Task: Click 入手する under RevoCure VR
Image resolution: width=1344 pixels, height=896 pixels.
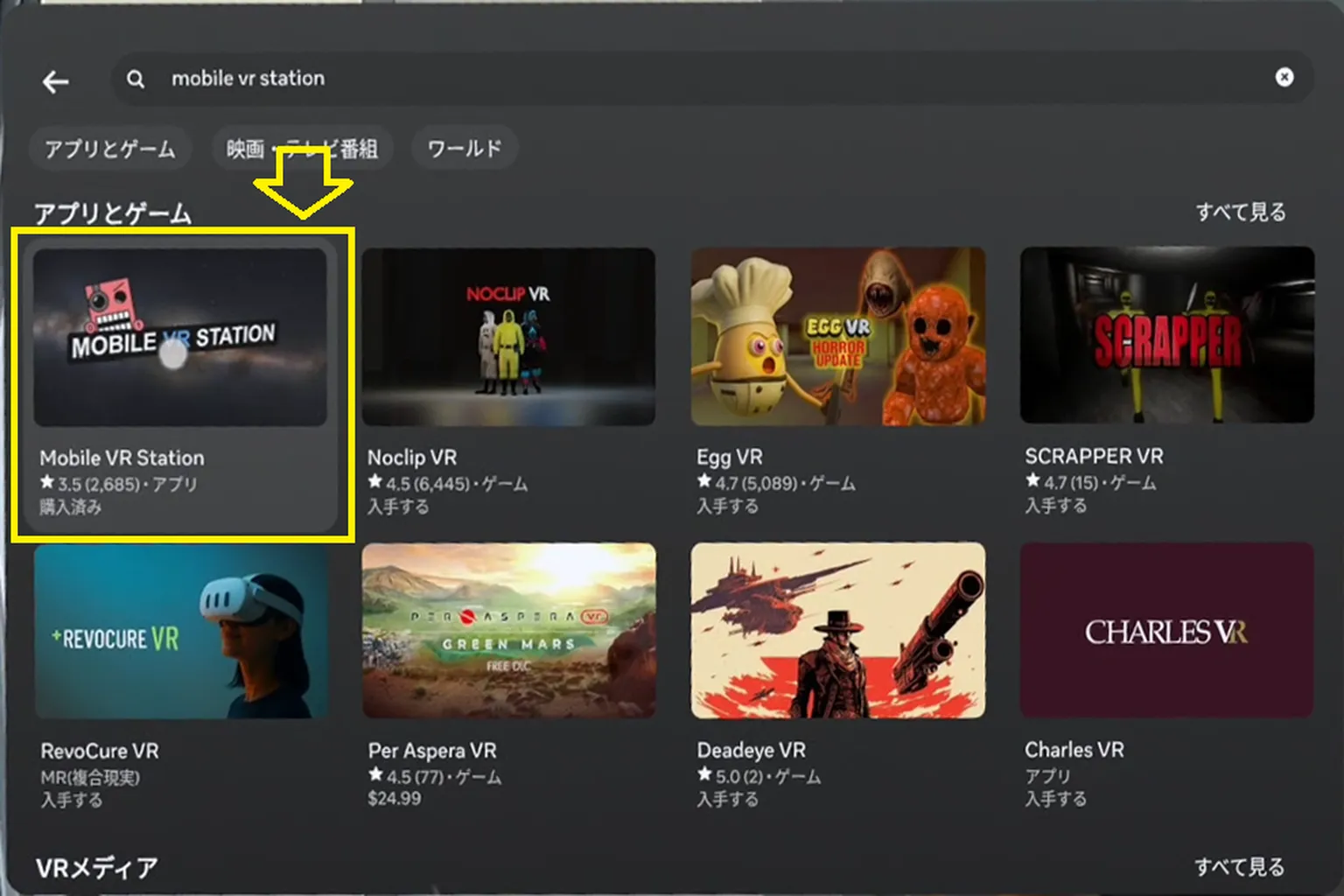Action: (x=71, y=800)
